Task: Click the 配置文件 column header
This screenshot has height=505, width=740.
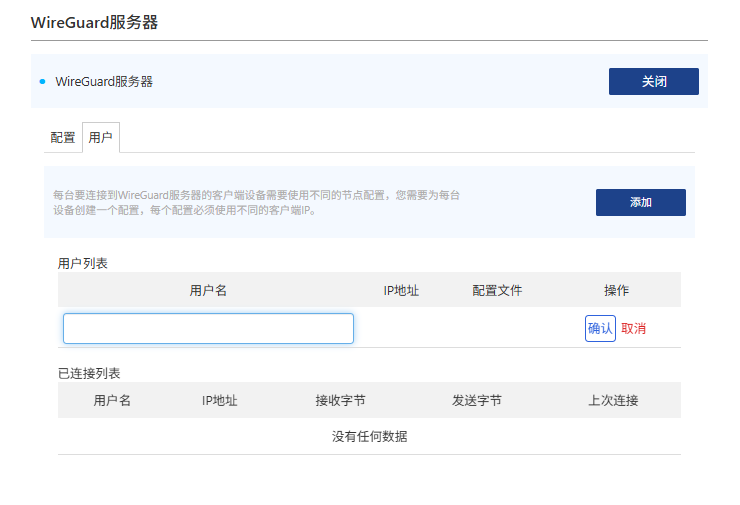Action: pyautogui.click(x=497, y=290)
